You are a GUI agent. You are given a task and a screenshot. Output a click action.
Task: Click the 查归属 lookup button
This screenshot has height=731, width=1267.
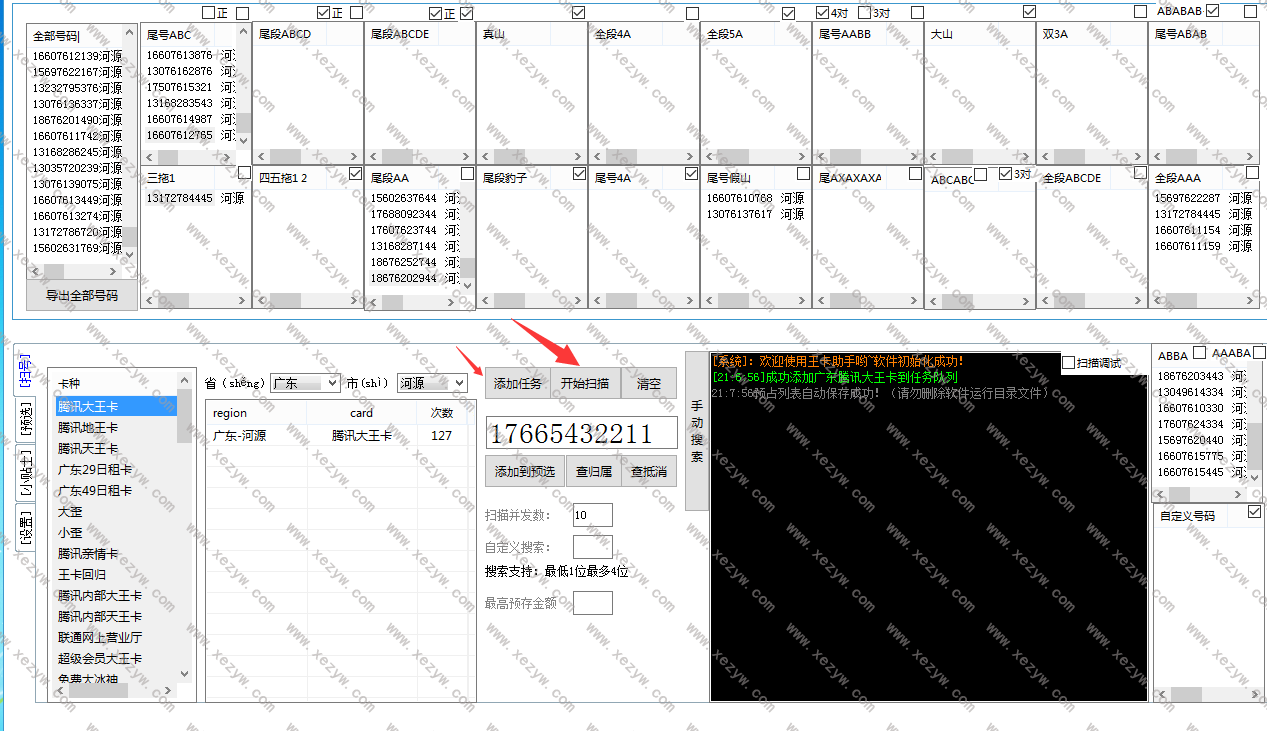(593, 471)
